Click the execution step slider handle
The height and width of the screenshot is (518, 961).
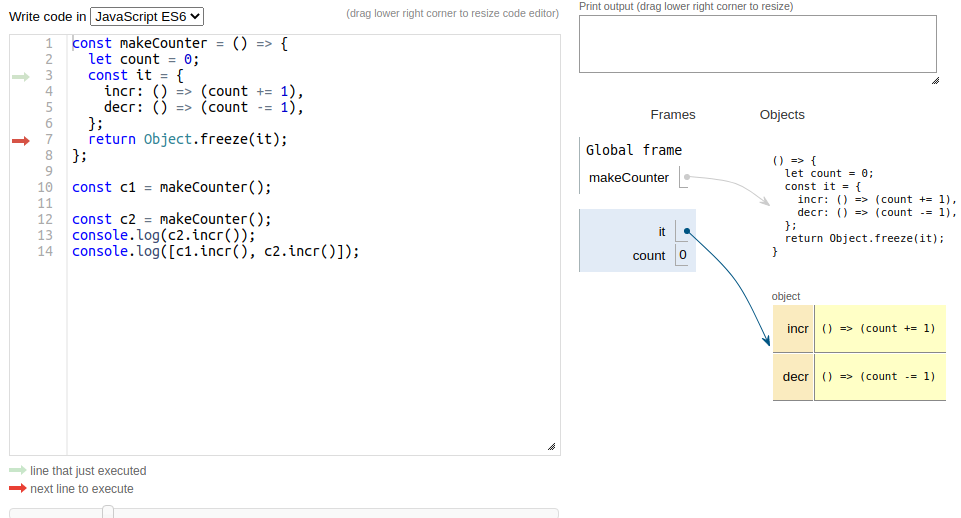tap(108, 512)
